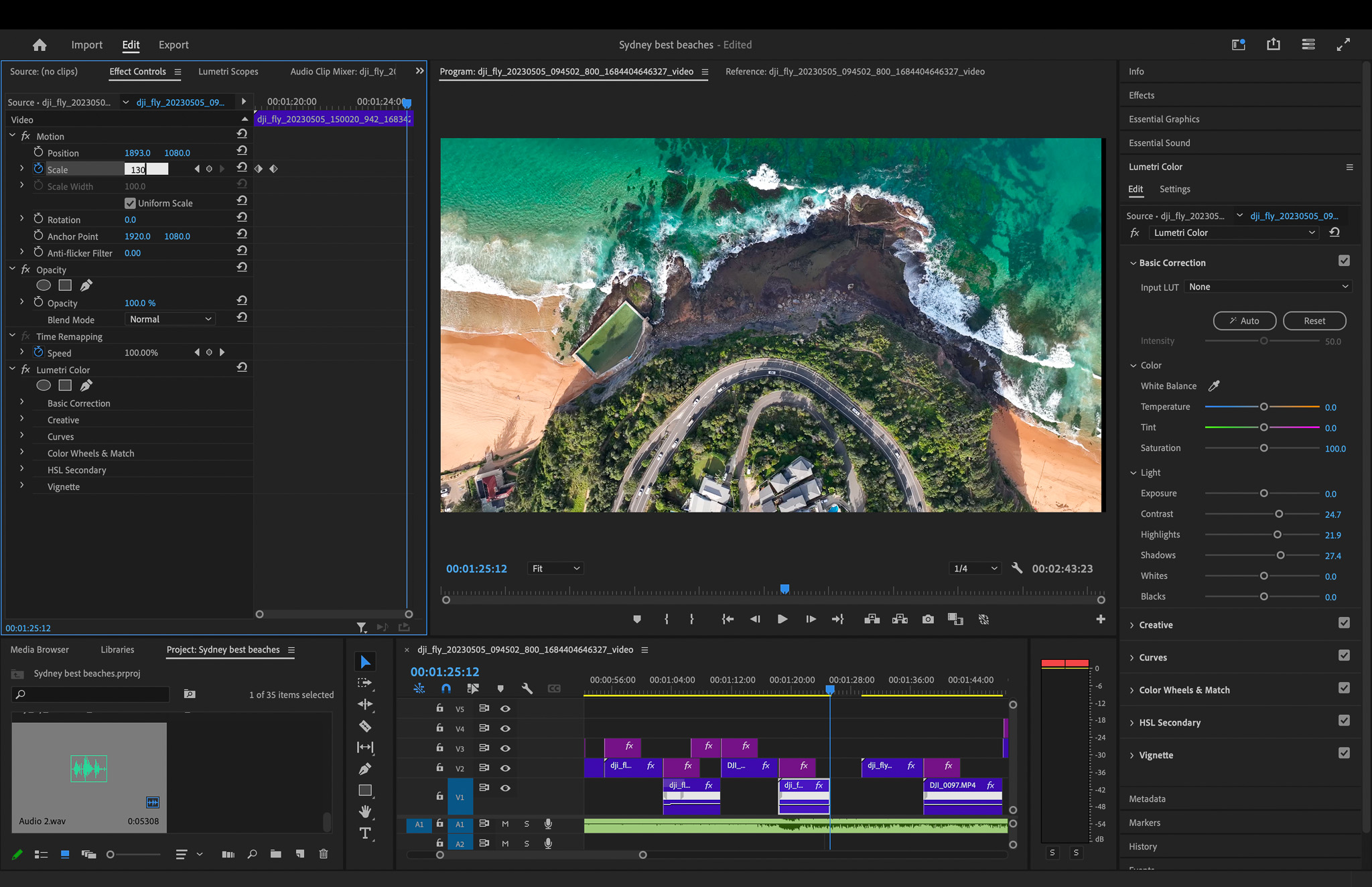Click Mark In bracket button
The image size is (1372, 887).
(666, 620)
